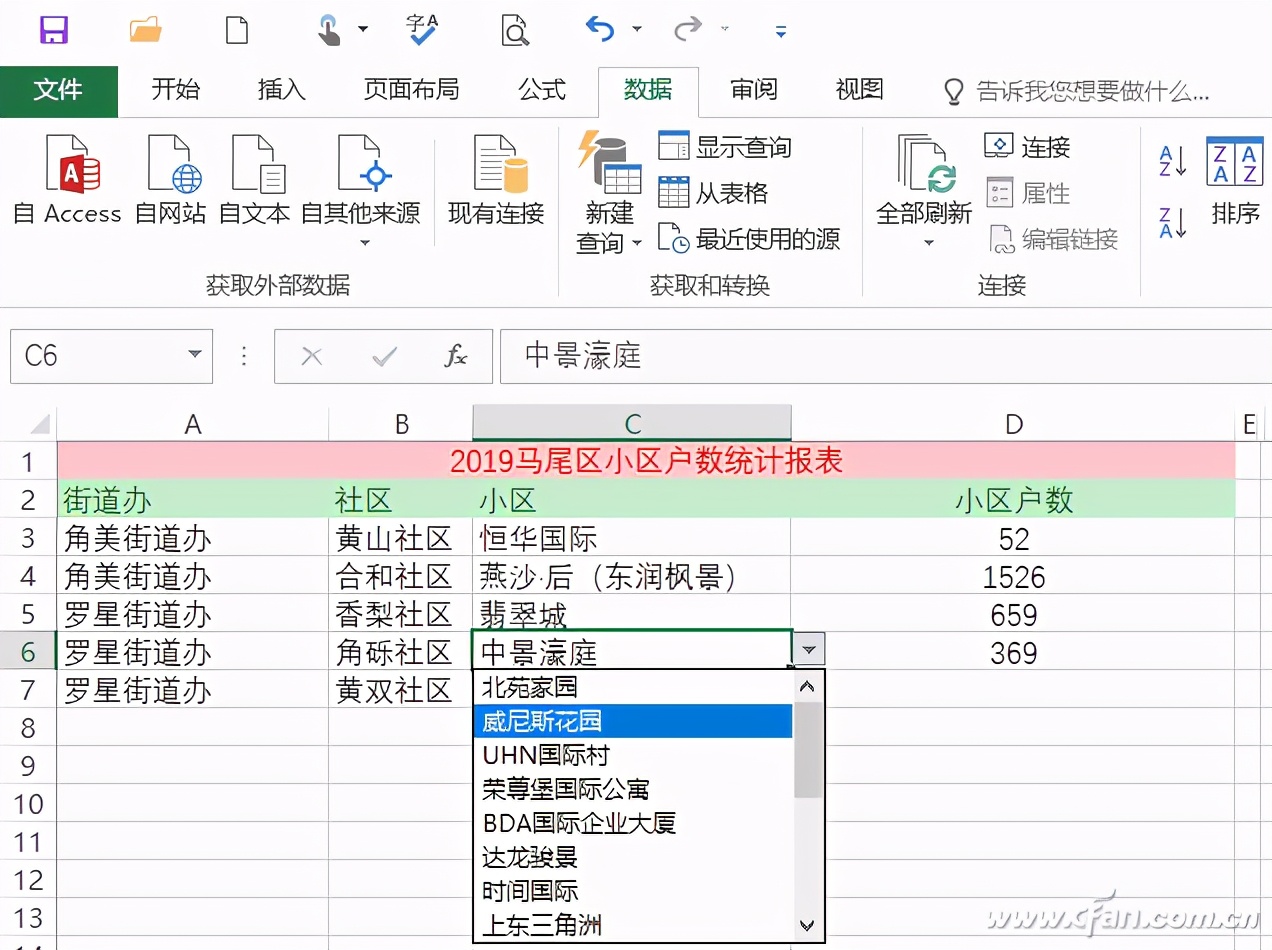Click 连接 button in ribbon
This screenshot has height=950, width=1272.
point(1028,147)
